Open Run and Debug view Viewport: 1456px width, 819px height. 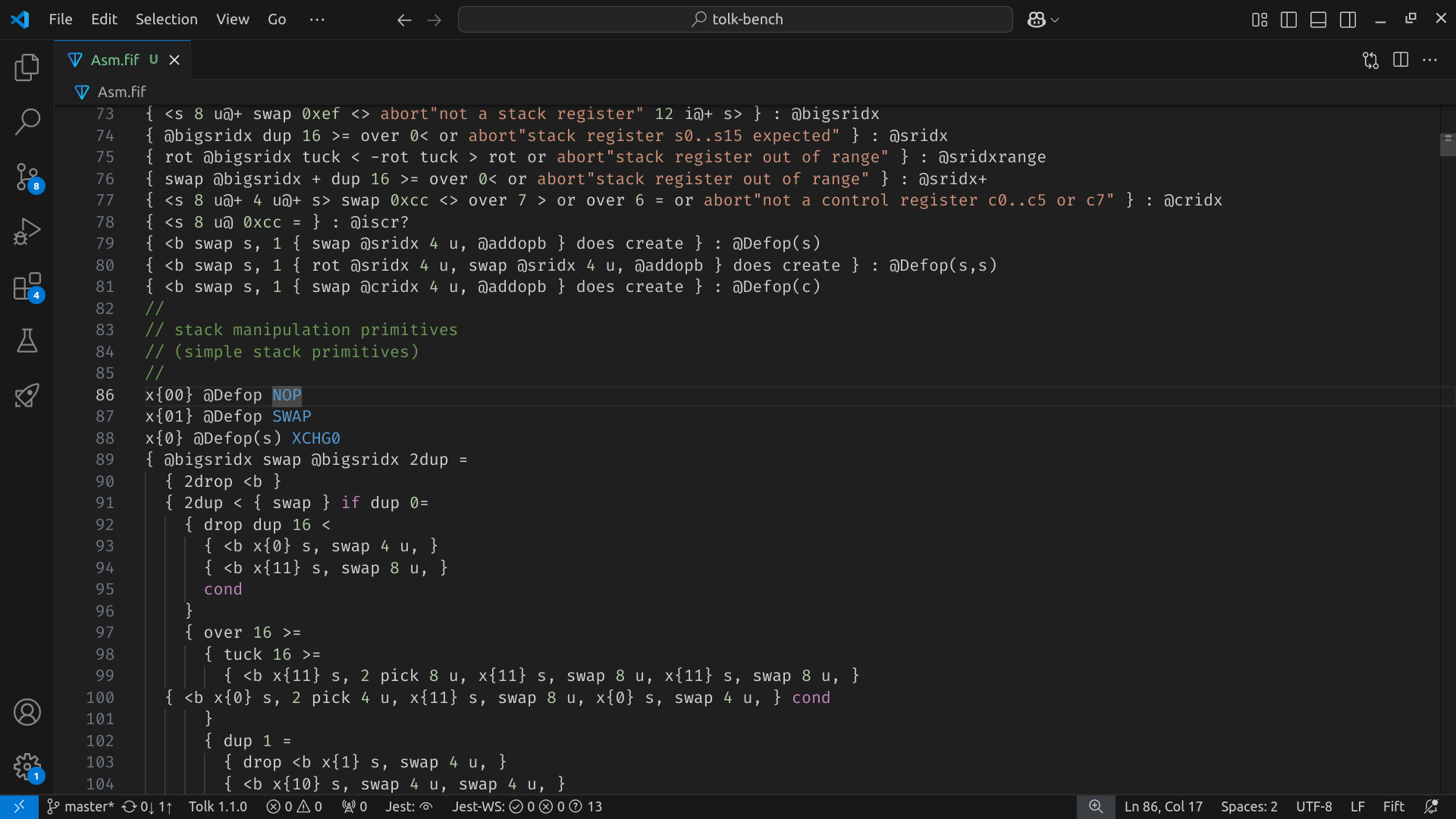point(27,231)
